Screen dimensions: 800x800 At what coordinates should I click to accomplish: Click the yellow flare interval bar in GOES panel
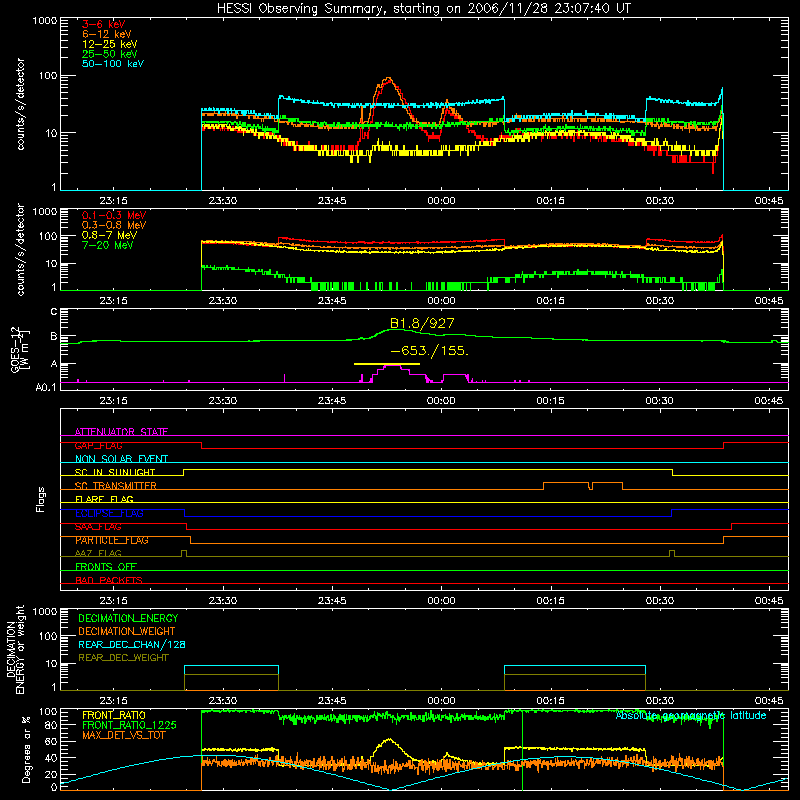[387, 364]
